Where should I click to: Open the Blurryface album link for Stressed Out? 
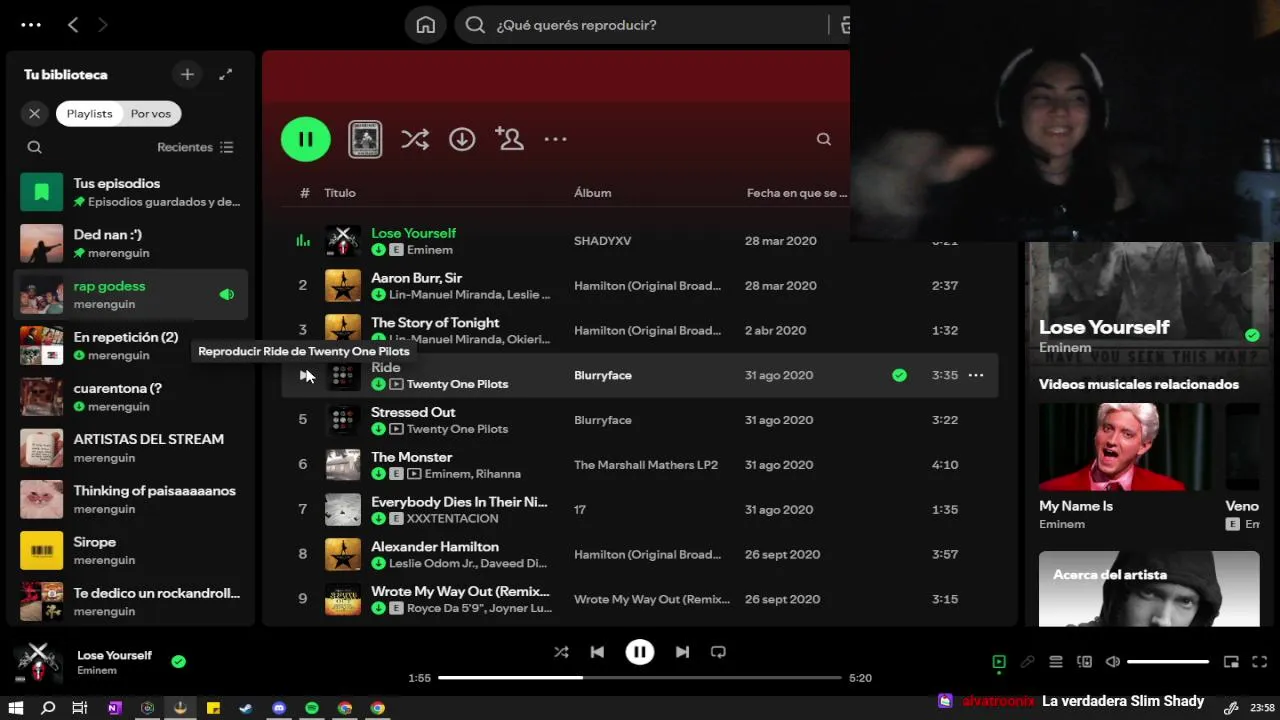(x=603, y=420)
